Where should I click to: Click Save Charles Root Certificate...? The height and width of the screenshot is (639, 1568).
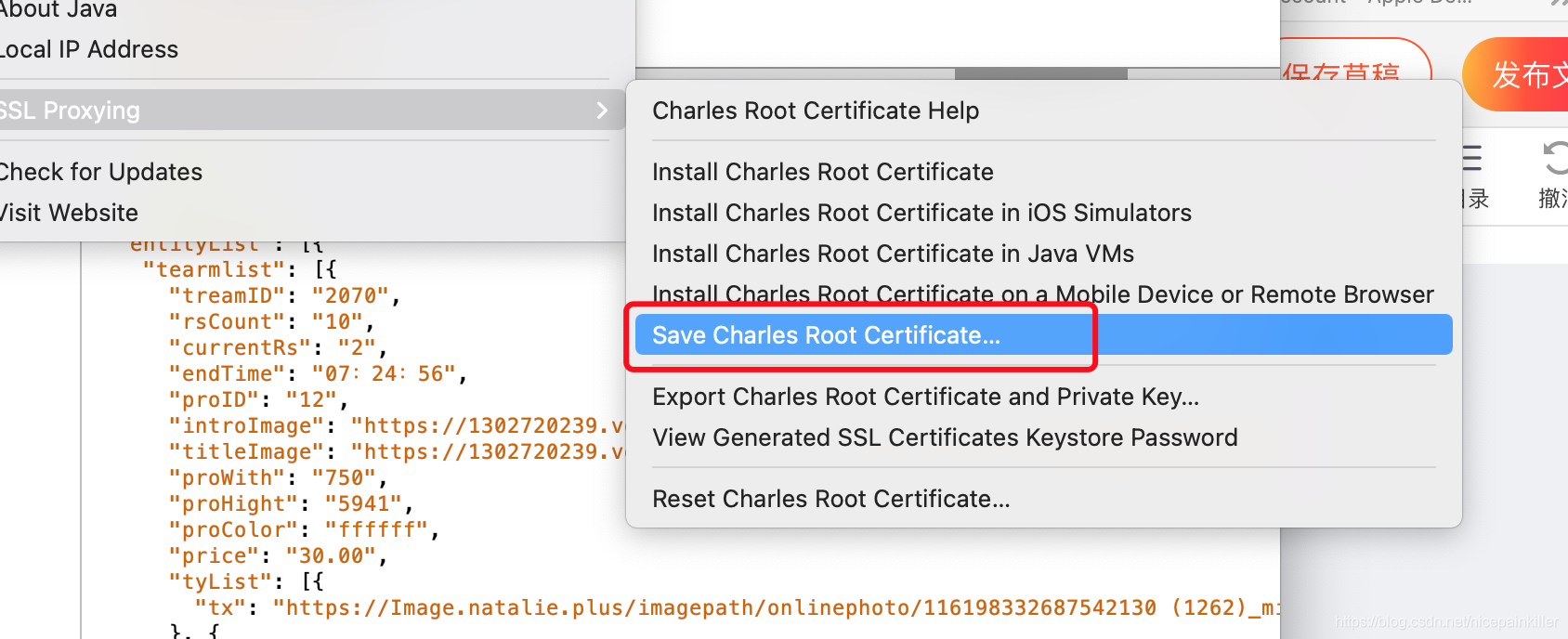pyautogui.click(x=1043, y=334)
